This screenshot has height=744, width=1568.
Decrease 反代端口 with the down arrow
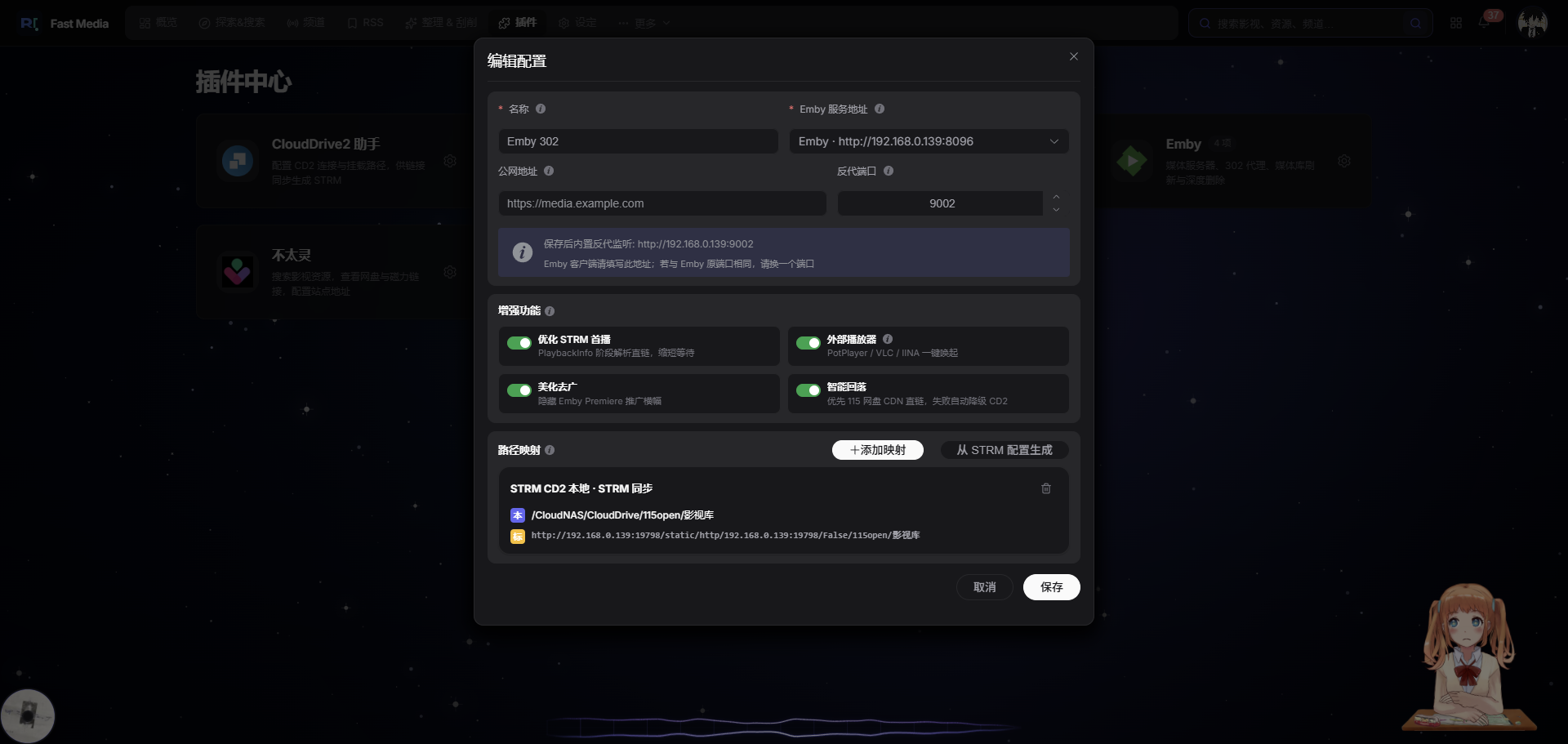coord(1056,210)
